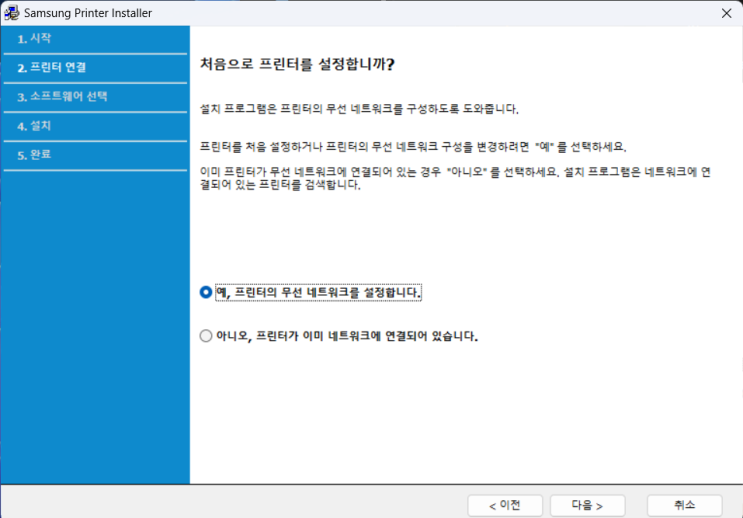Close the Samsung Printer Installer window

click(726, 13)
